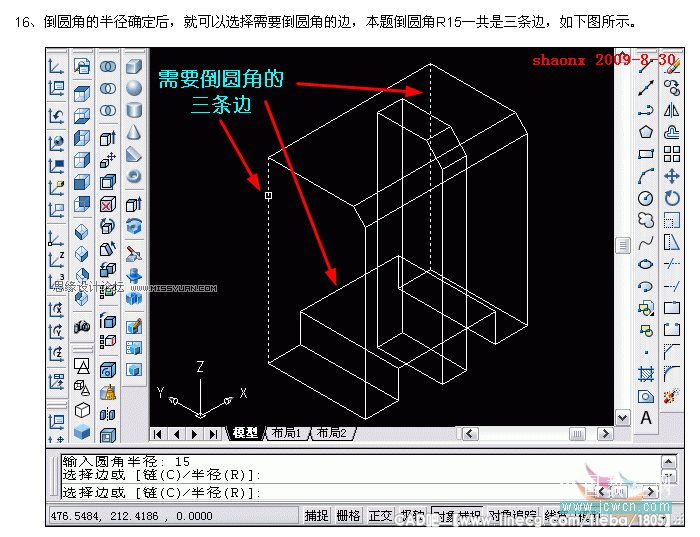Select the Circle draw tool
Viewport: 700px width, 537px height.
pyautogui.click(x=646, y=198)
